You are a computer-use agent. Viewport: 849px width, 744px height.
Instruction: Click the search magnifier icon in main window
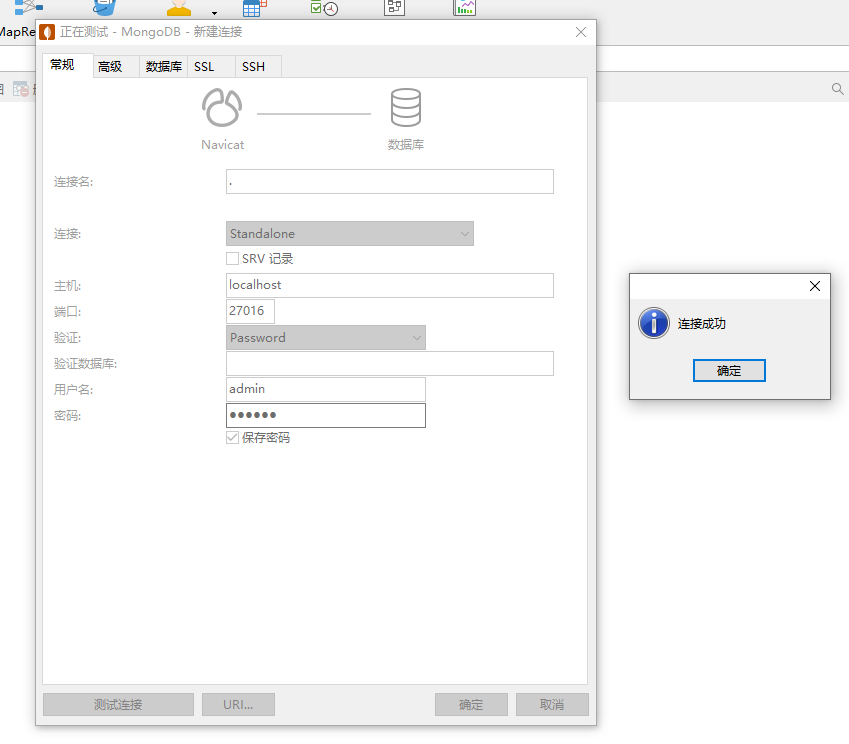(837, 89)
